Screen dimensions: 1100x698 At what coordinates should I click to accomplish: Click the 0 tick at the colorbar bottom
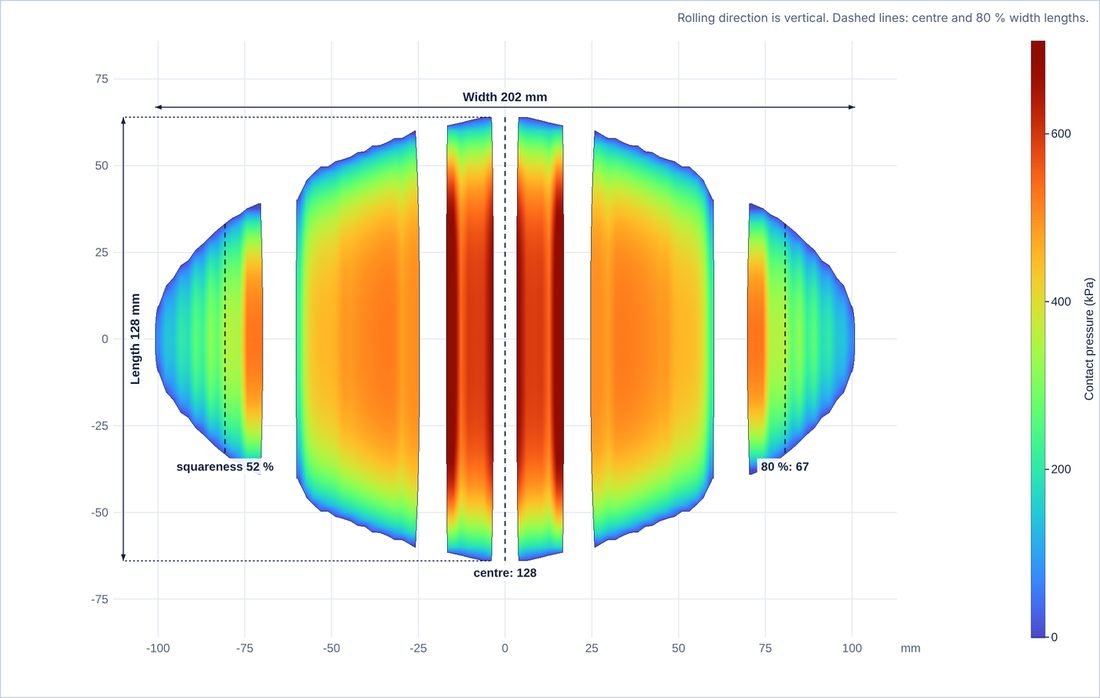pyautogui.click(x=1054, y=637)
